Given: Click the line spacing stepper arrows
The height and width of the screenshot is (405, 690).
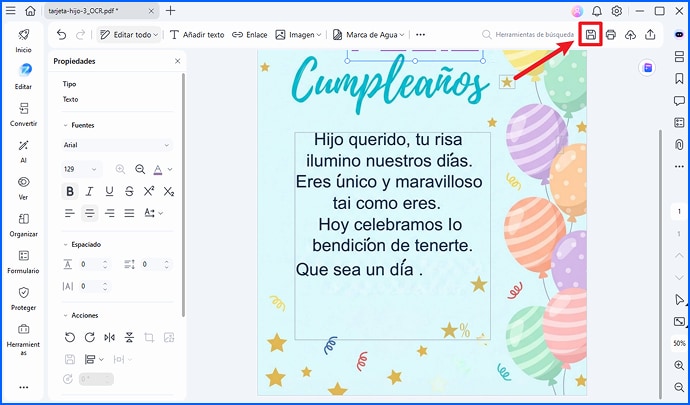Looking at the screenshot, I should [x=166, y=264].
